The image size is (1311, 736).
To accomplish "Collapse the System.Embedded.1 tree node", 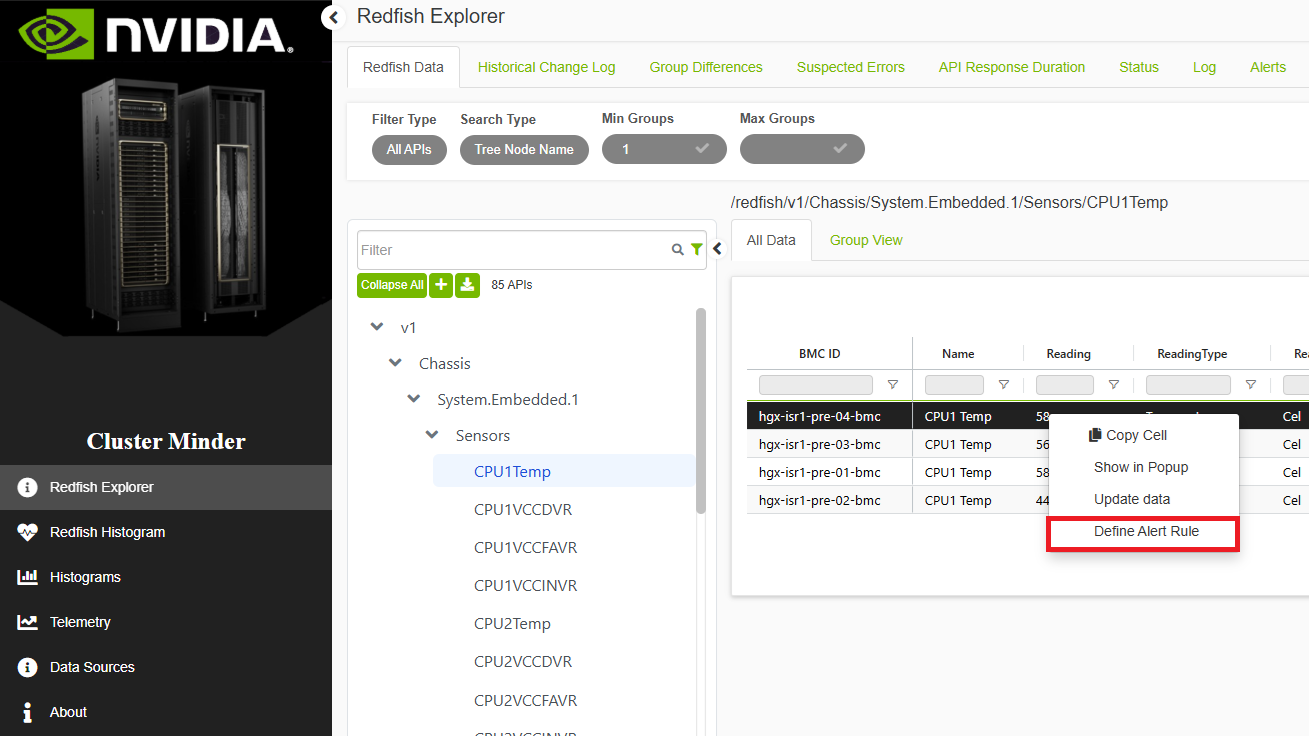I will [414, 399].
